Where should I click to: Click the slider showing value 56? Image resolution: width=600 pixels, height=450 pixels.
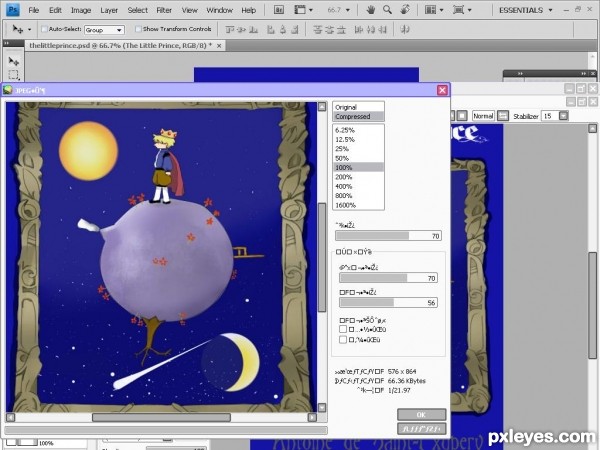(388, 302)
